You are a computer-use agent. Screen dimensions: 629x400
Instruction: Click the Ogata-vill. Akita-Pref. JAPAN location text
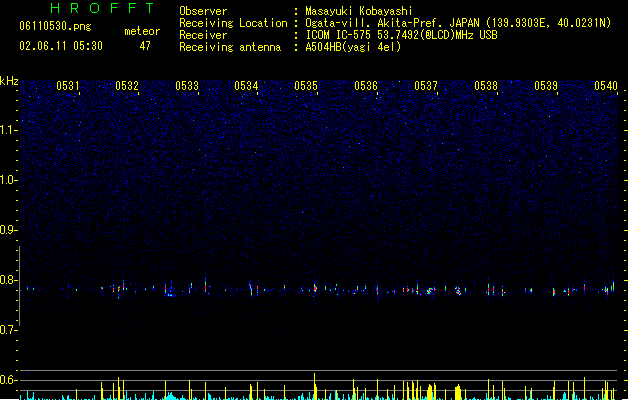[458, 23]
